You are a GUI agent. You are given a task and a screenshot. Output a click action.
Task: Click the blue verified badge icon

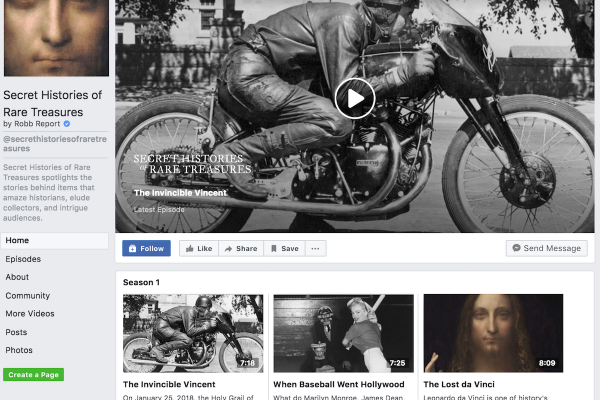67,124
